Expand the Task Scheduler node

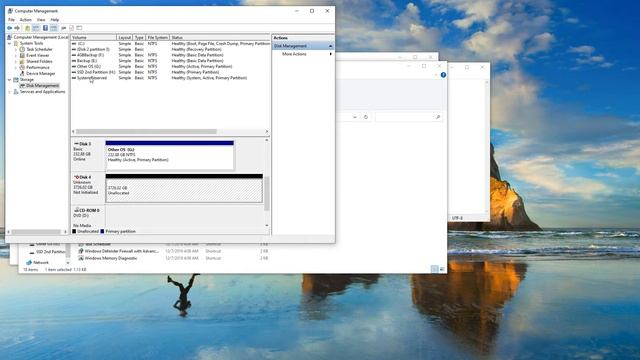coord(16,49)
